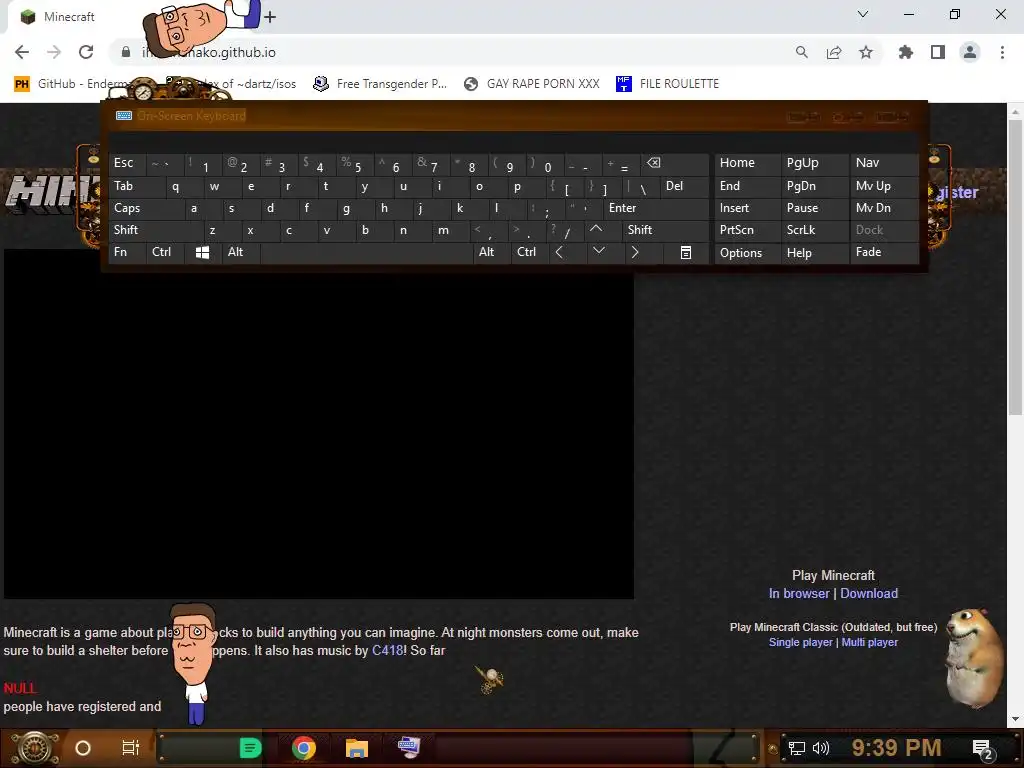Viewport: 1024px width, 768px height.
Task: Click the browser back arrow
Action: click(22, 52)
